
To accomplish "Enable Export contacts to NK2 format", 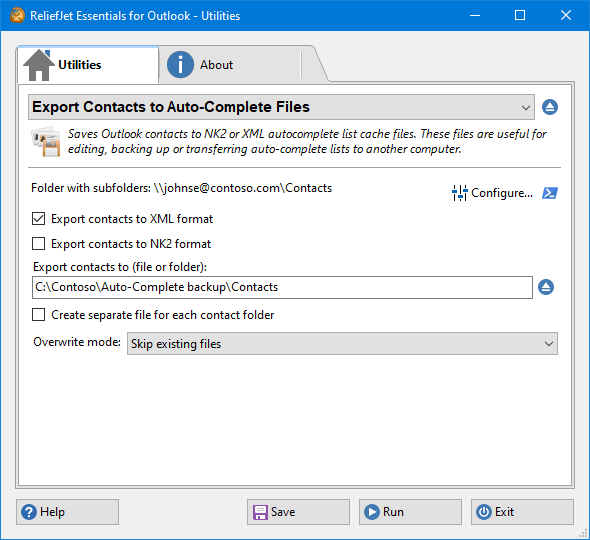I will (x=38, y=244).
